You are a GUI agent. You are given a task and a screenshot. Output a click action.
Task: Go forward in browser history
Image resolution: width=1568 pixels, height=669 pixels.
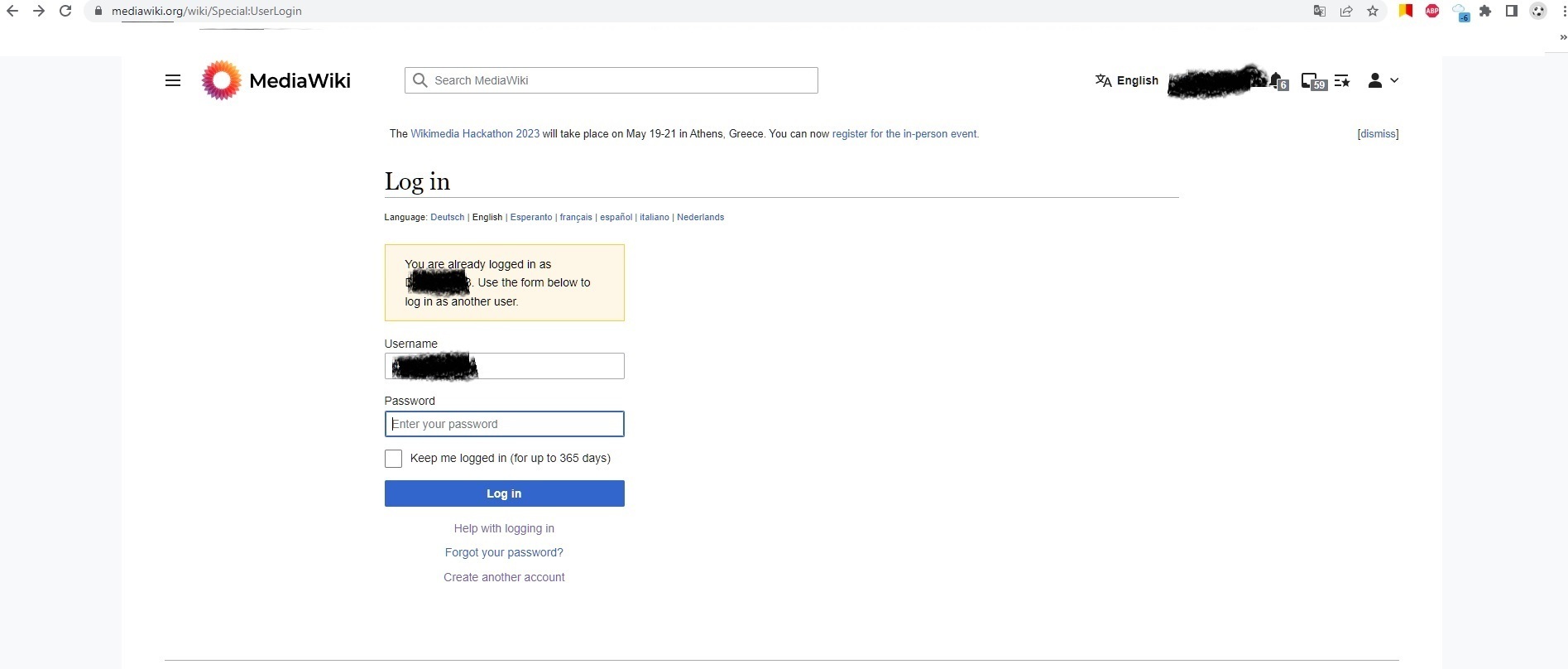click(39, 11)
